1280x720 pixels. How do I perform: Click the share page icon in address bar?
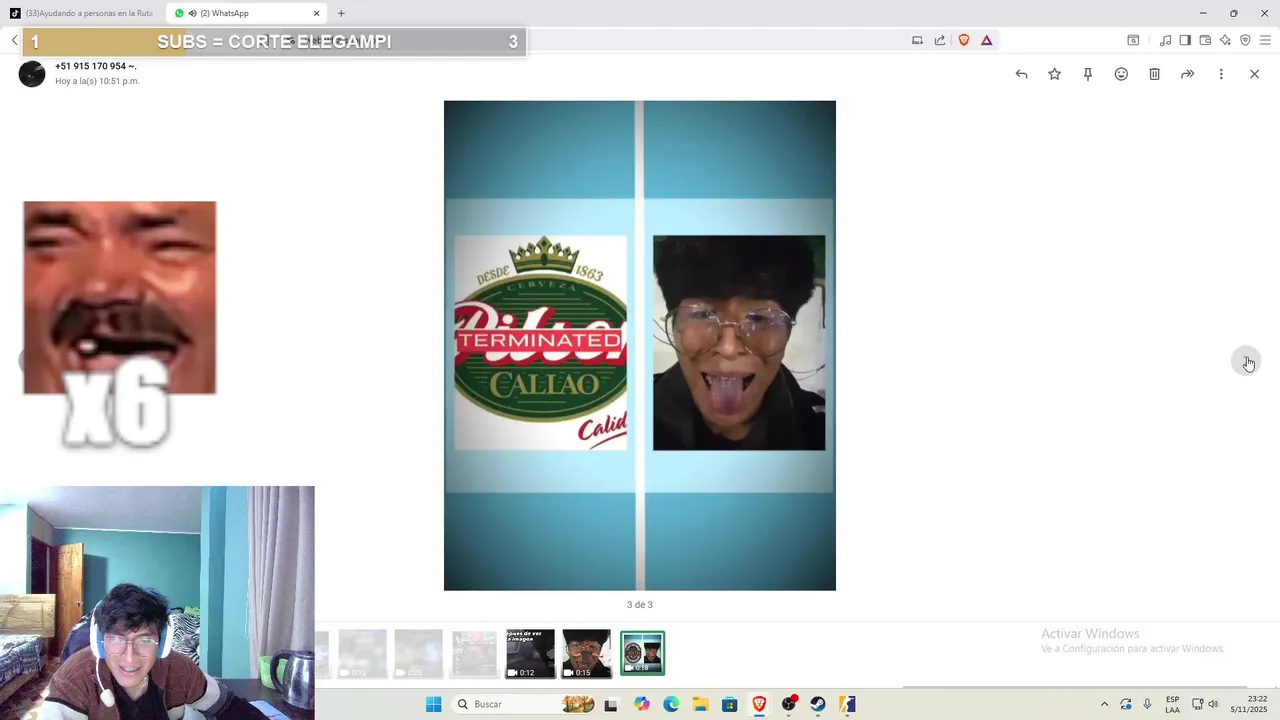[940, 40]
